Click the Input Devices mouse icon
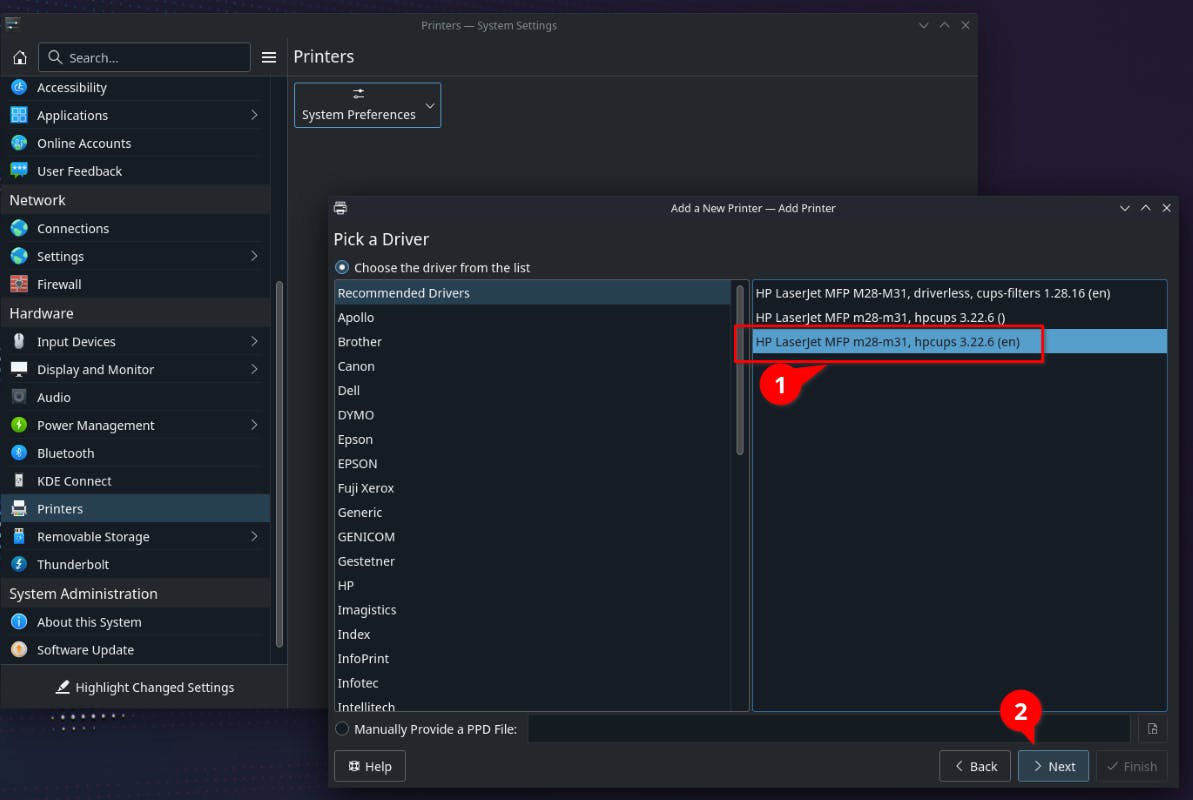The image size is (1193, 800). (19, 341)
